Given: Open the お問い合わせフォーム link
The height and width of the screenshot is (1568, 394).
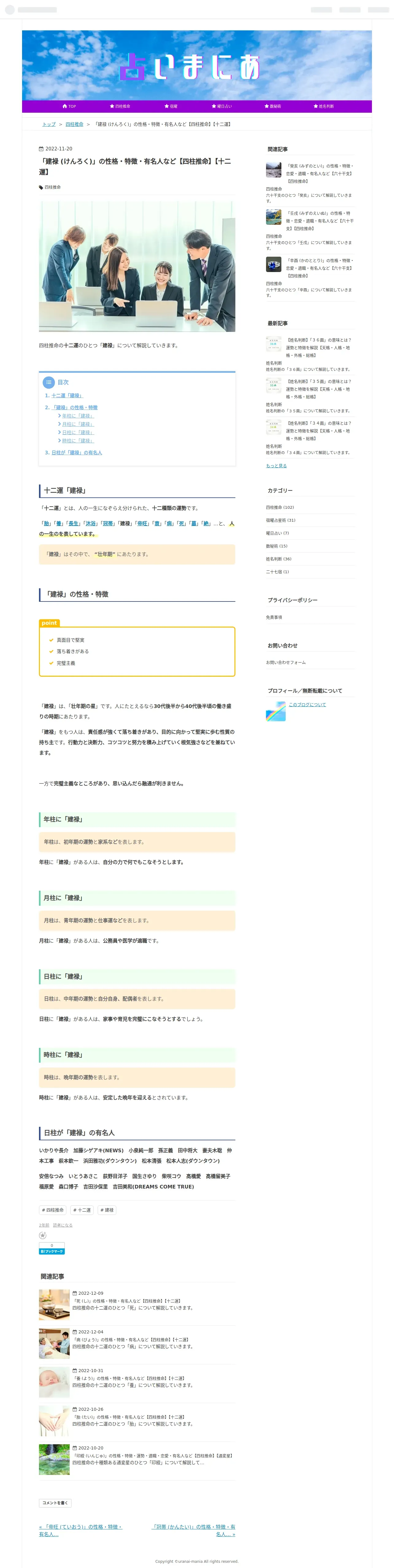Looking at the screenshot, I should pyautogui.click(x=286, y=662).
